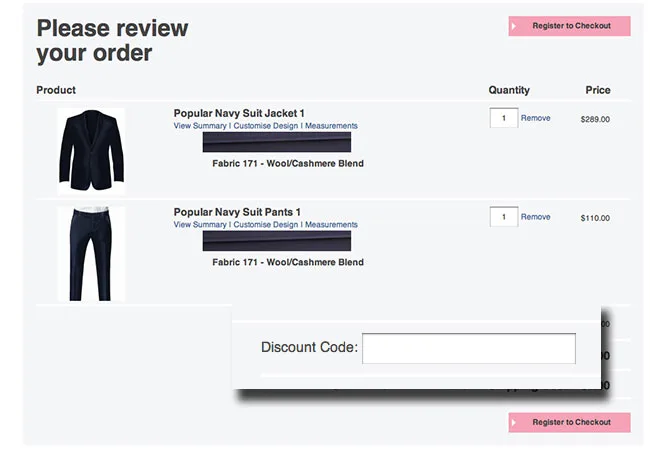Click the bottom Register to Checkout button

tap(570, 422)
